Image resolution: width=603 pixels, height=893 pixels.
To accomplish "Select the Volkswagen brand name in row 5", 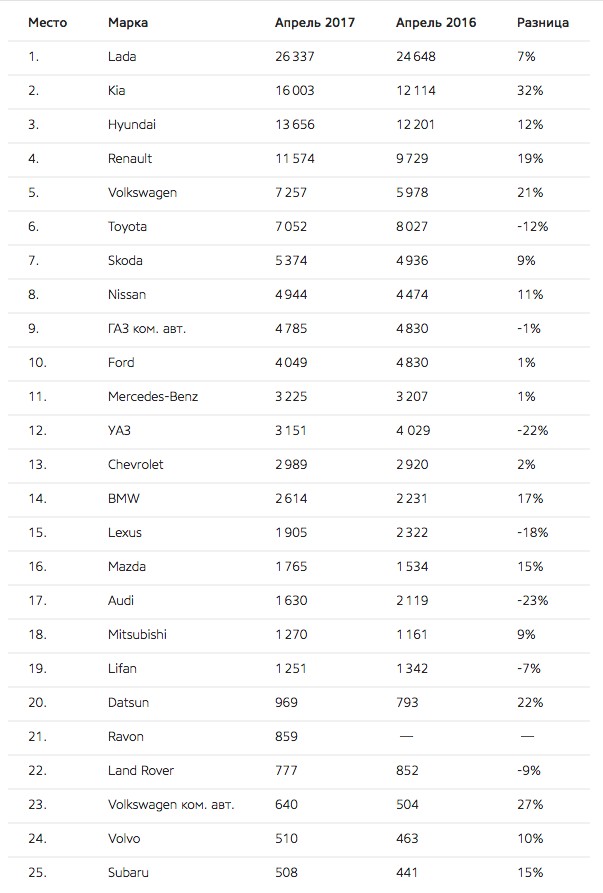I will pyautogui.click(x=142, y=193).
